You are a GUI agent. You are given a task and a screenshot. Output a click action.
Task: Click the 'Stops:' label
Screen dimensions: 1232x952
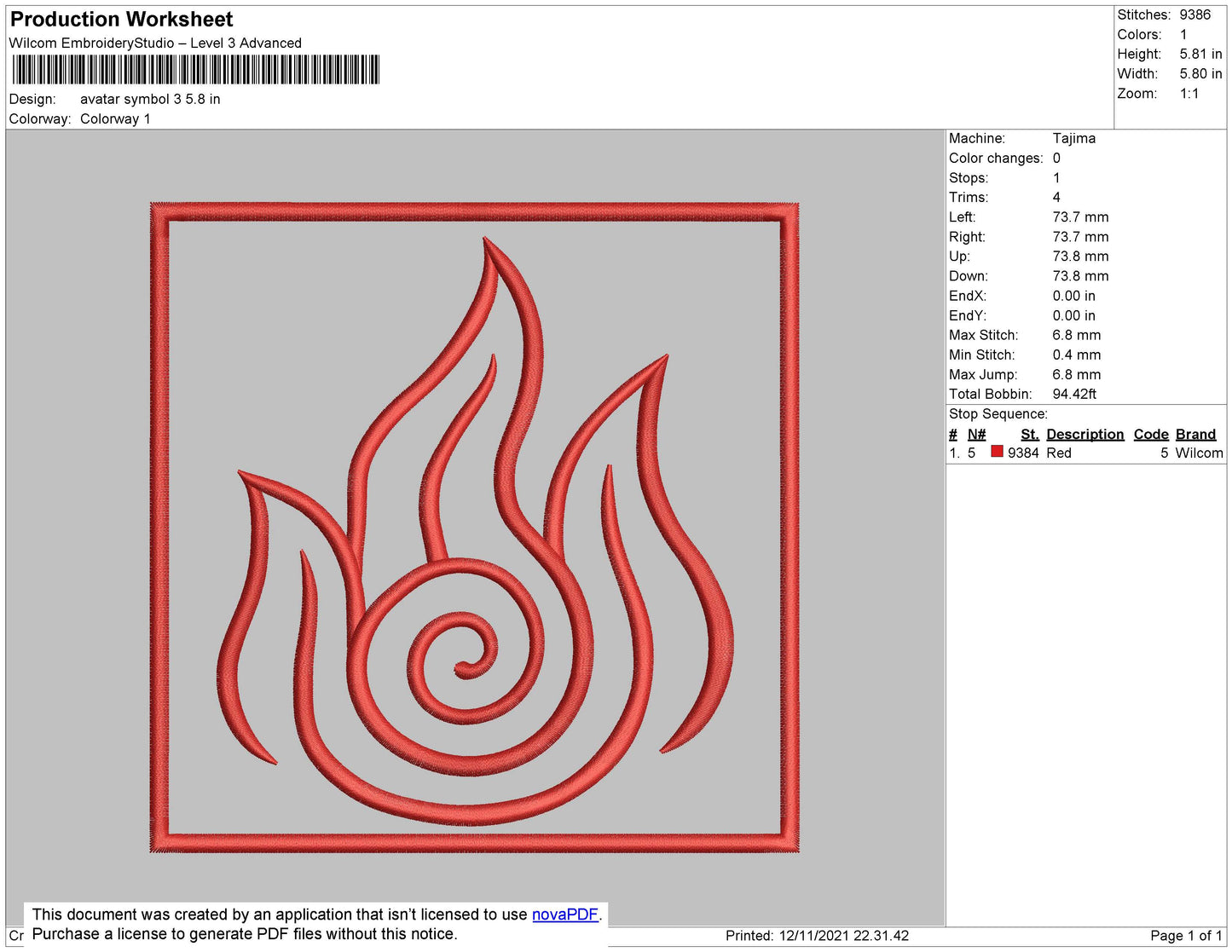[x=969, y=178]
